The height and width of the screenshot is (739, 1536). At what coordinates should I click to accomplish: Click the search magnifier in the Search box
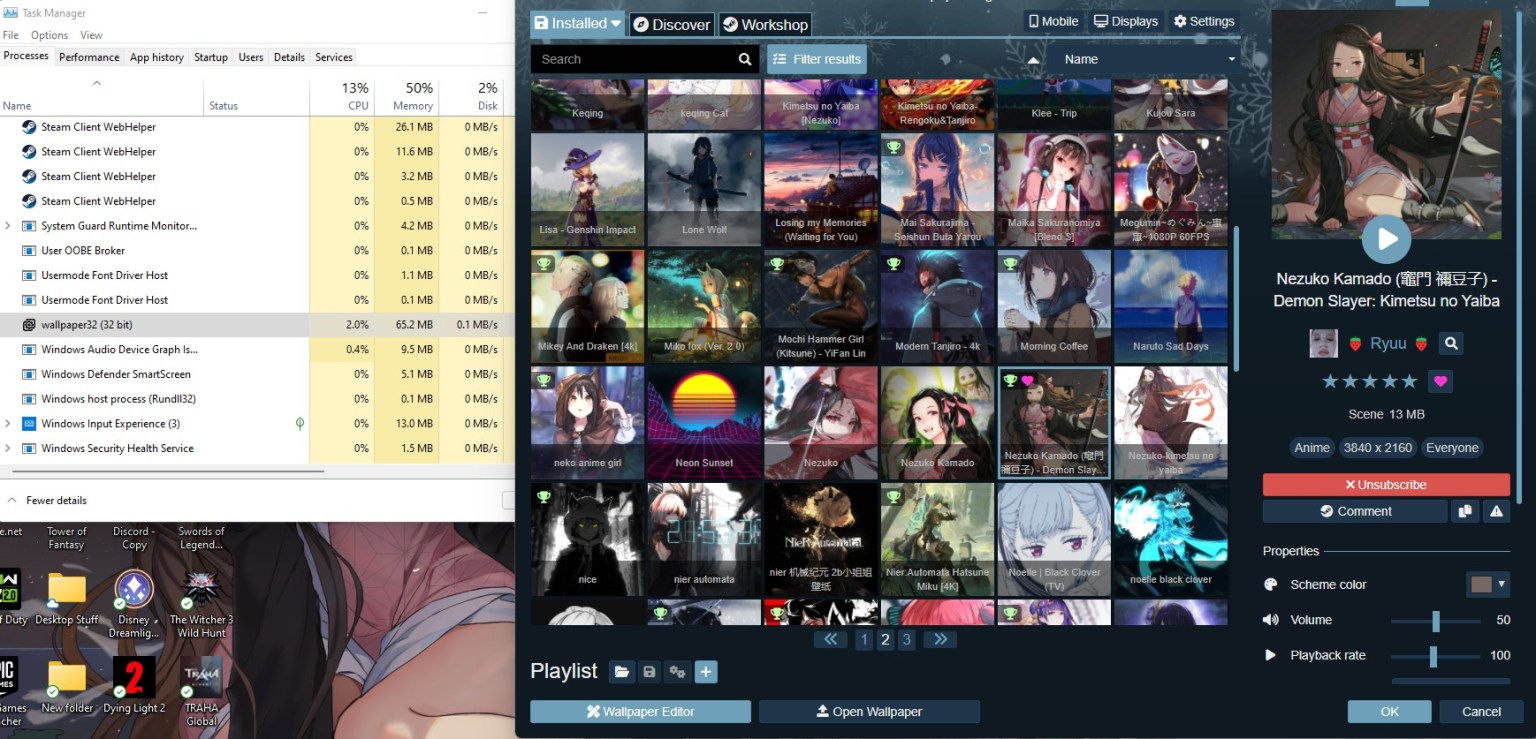coord(745,59)
